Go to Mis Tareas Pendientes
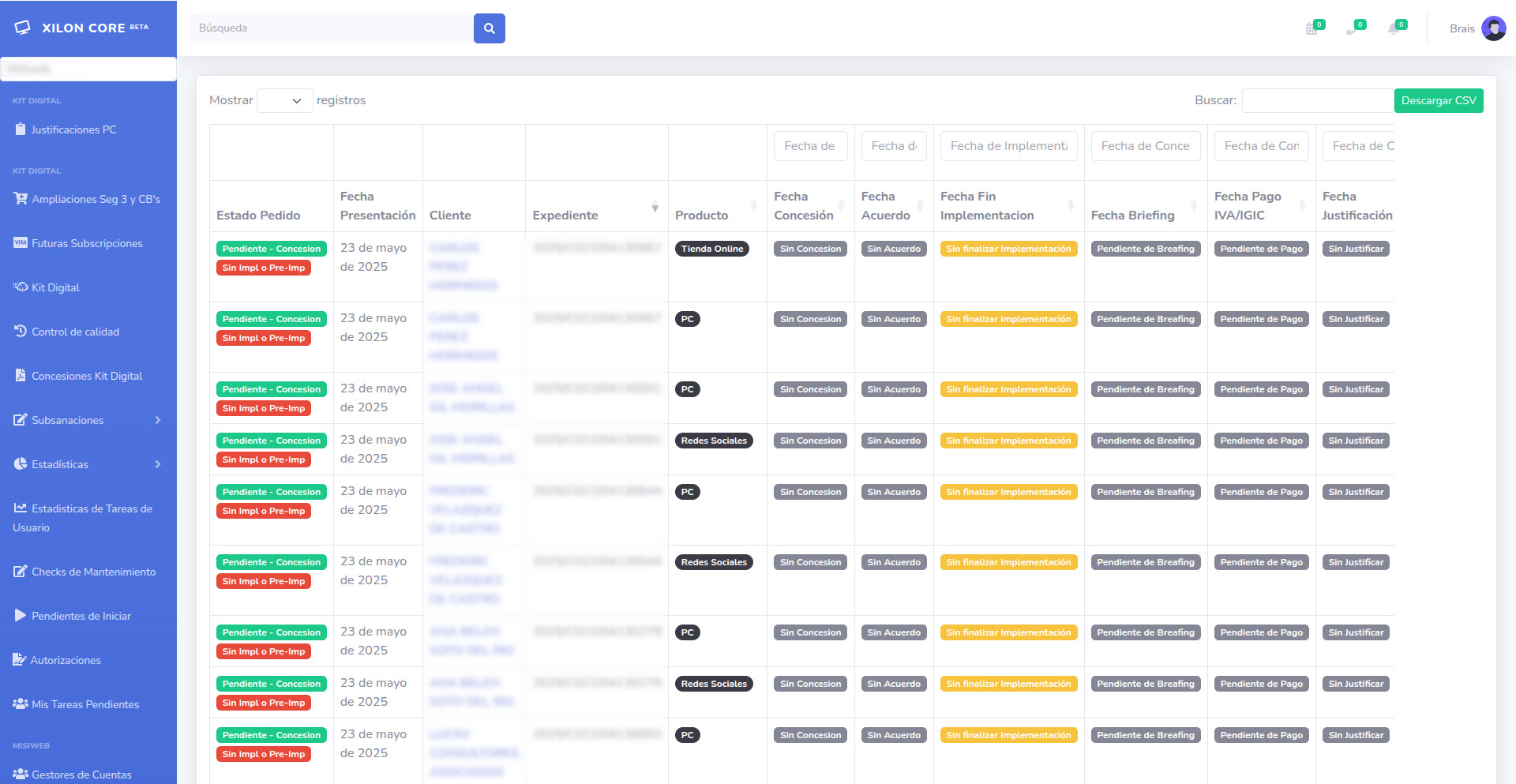This screenshot has height=784, width=1516. 85,704
